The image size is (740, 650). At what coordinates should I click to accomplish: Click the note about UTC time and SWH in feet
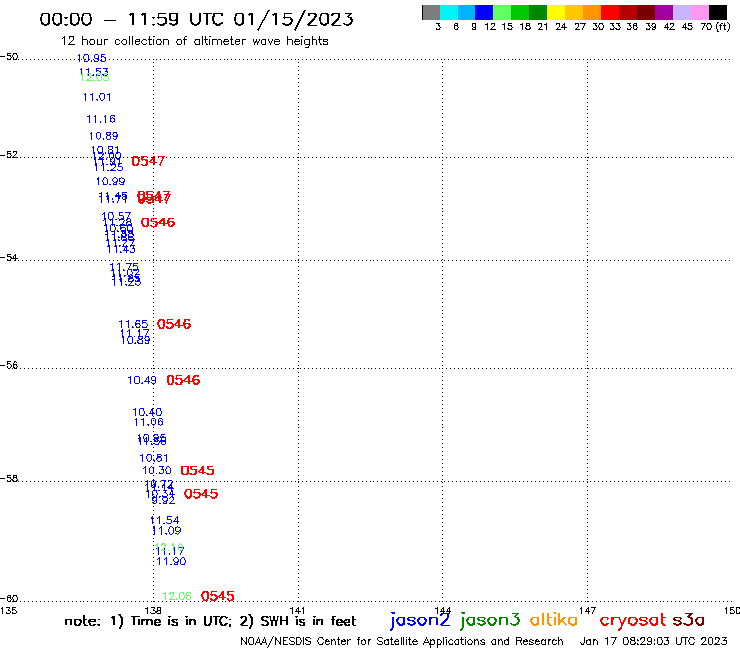tap(210, 621)
